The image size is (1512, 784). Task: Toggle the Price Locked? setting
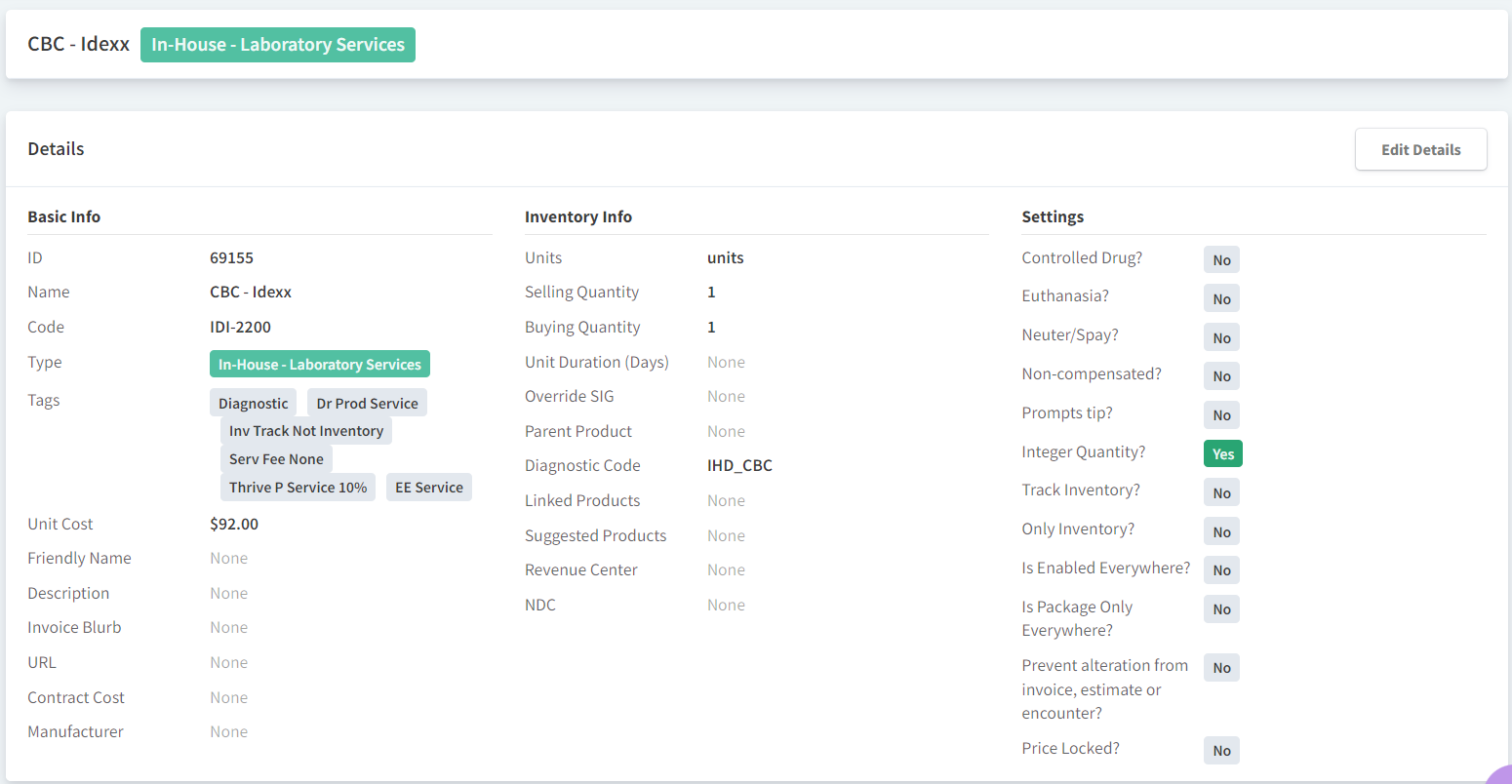(x=1221, y=750)
